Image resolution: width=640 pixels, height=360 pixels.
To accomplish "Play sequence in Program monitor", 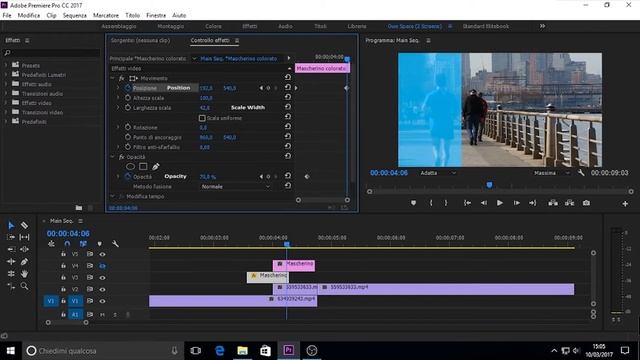I will (500, 203).
